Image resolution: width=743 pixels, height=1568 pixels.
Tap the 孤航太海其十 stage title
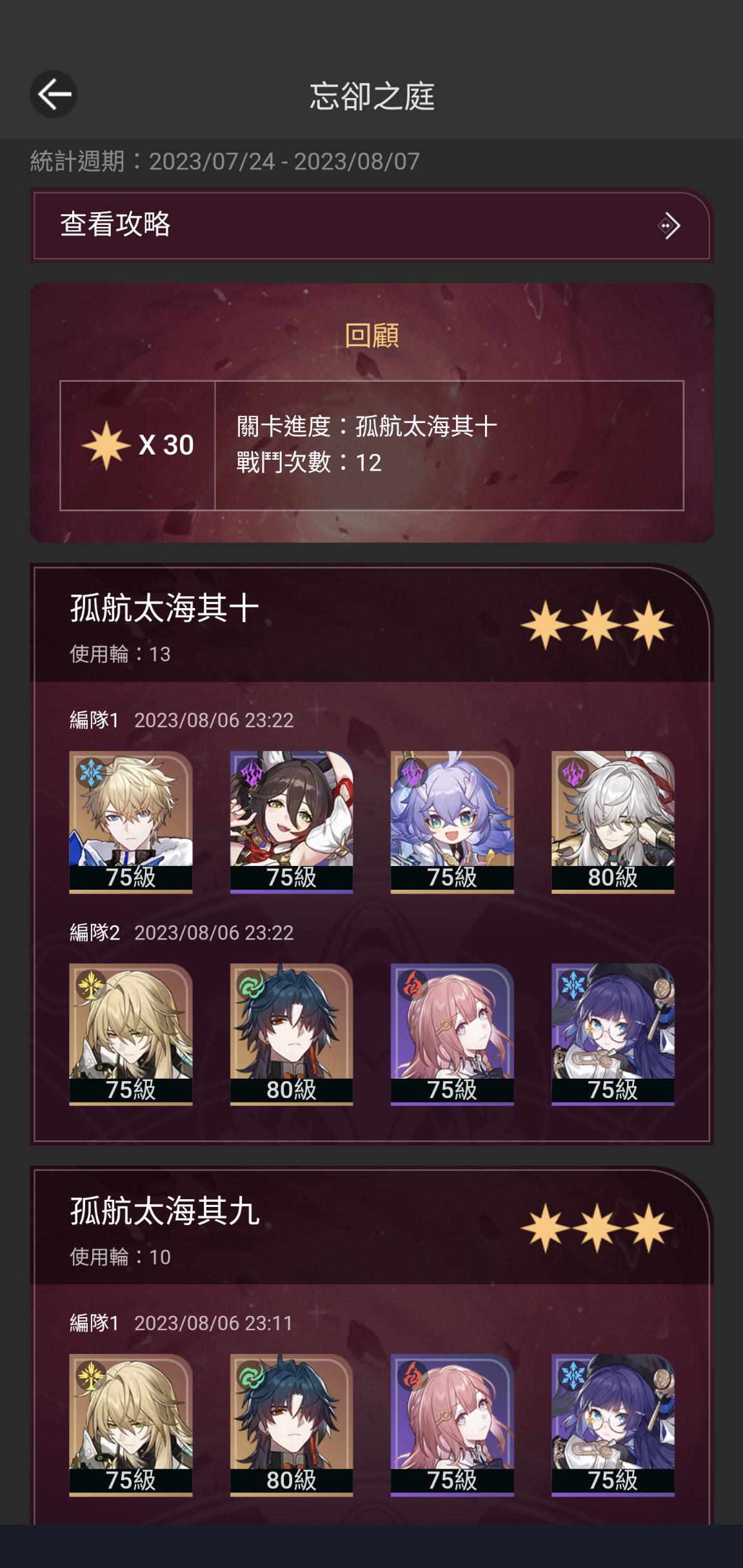coord(164,607)
